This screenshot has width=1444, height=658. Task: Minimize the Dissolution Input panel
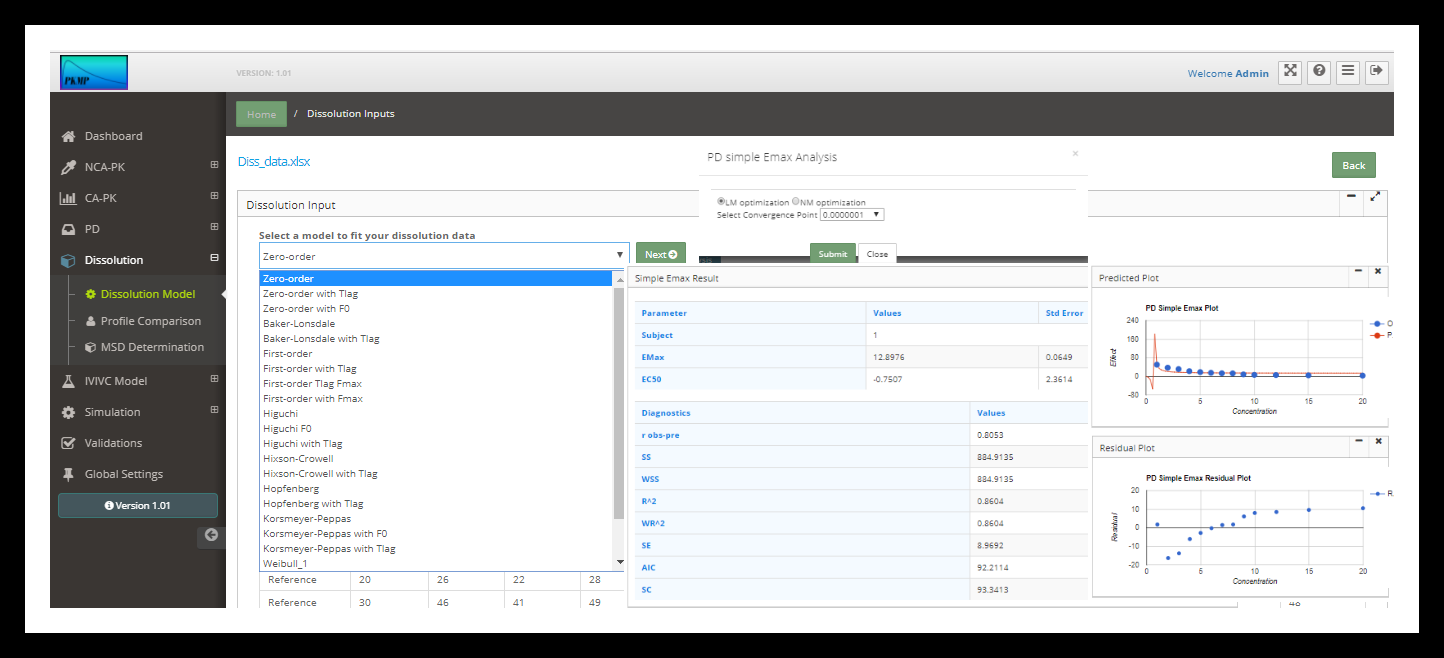(1351, 197)
